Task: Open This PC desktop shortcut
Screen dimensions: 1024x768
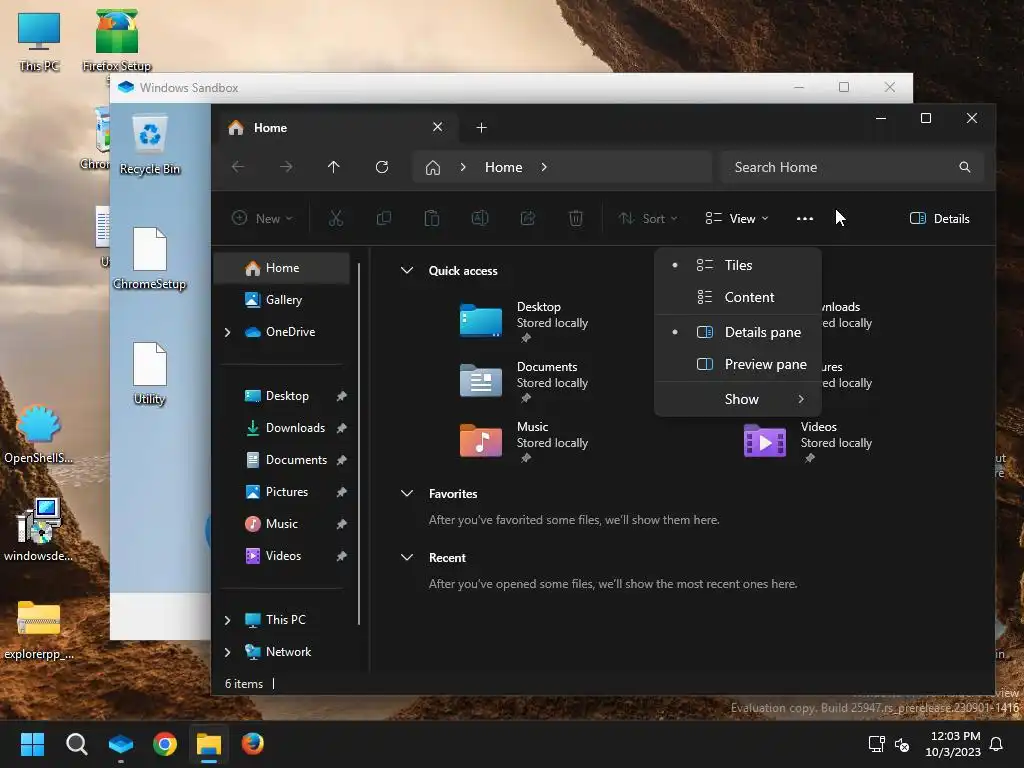Action: [x=39, y=42]
